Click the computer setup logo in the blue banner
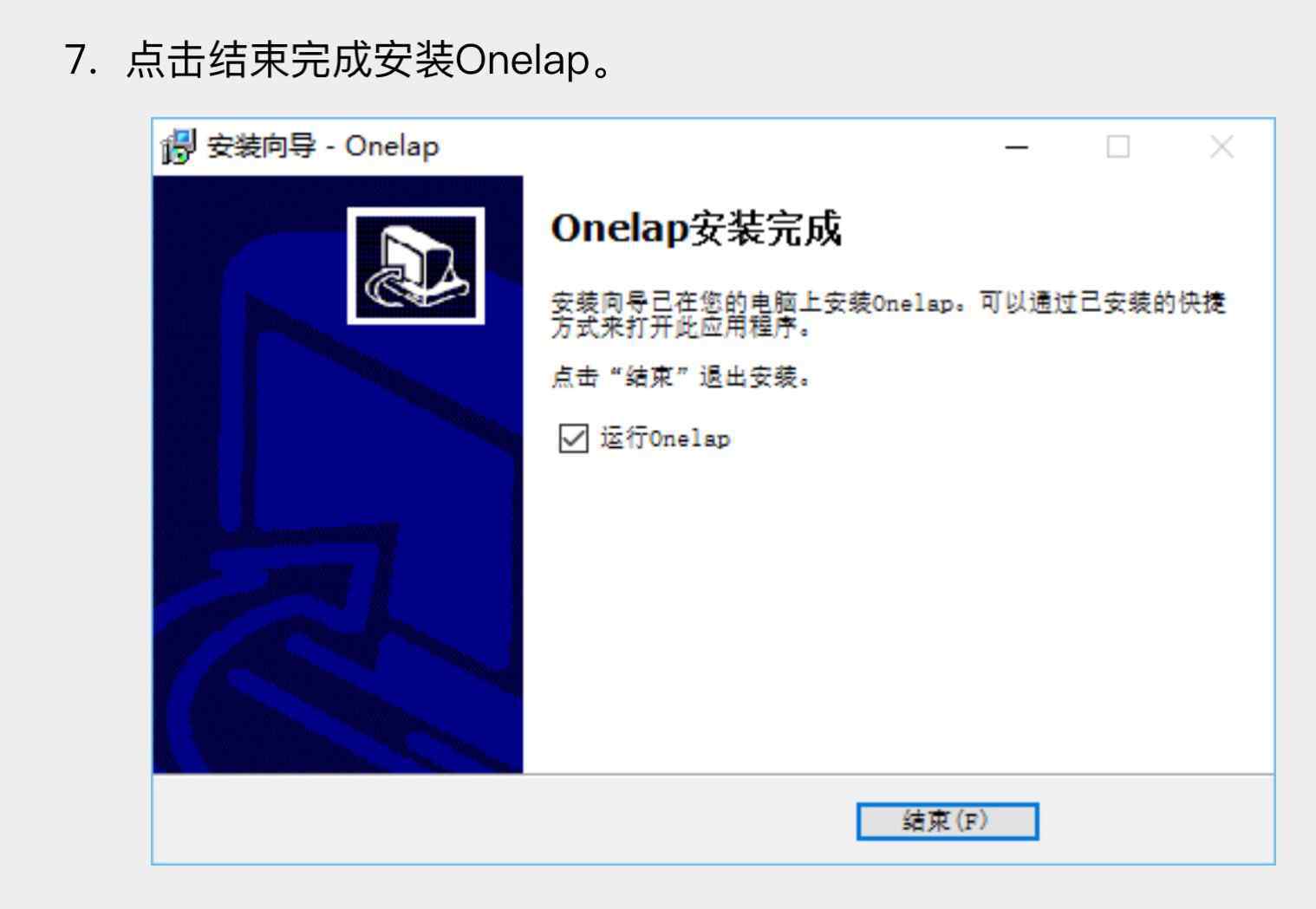 (x=416, y=266)
